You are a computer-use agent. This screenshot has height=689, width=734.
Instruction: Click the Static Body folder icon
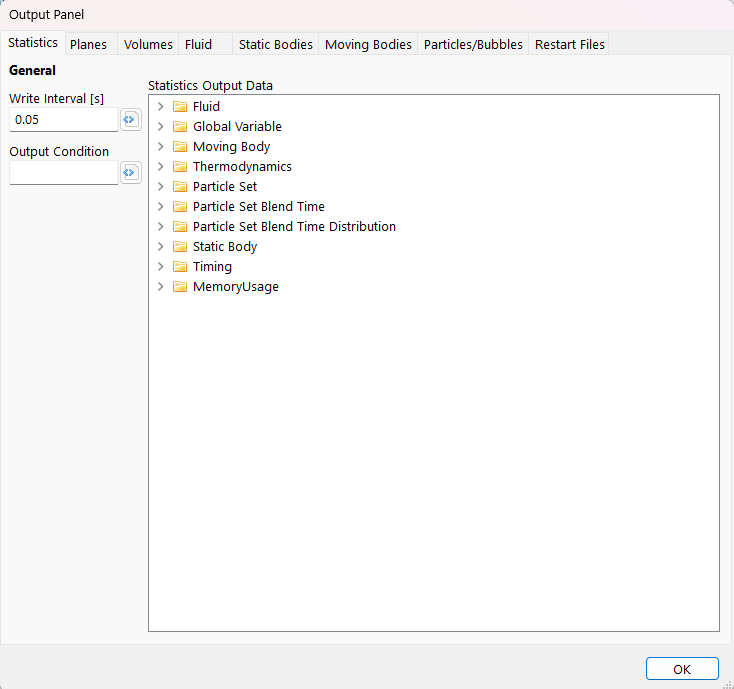180,247
